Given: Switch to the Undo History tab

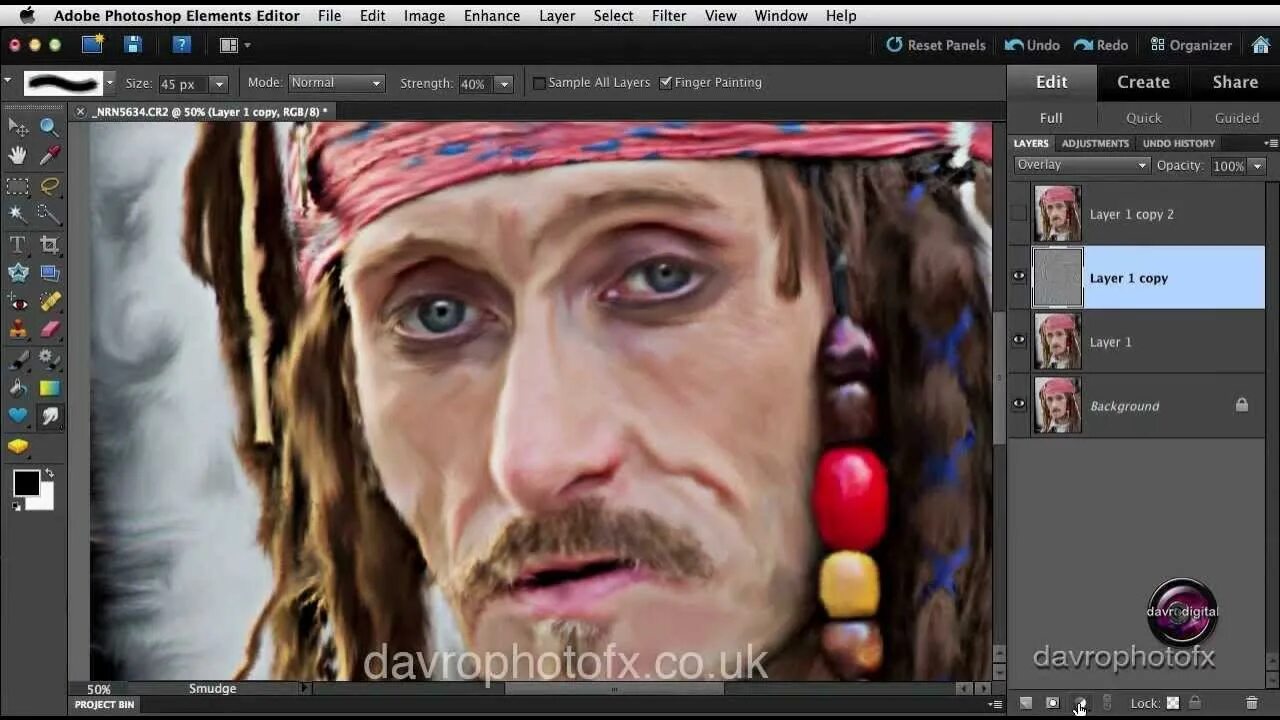Looking at the screenshot, I should (x=1179, y=143).
